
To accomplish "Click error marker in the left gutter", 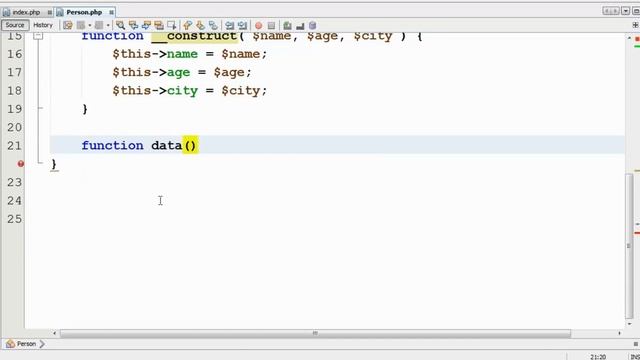I will (20, 164).
